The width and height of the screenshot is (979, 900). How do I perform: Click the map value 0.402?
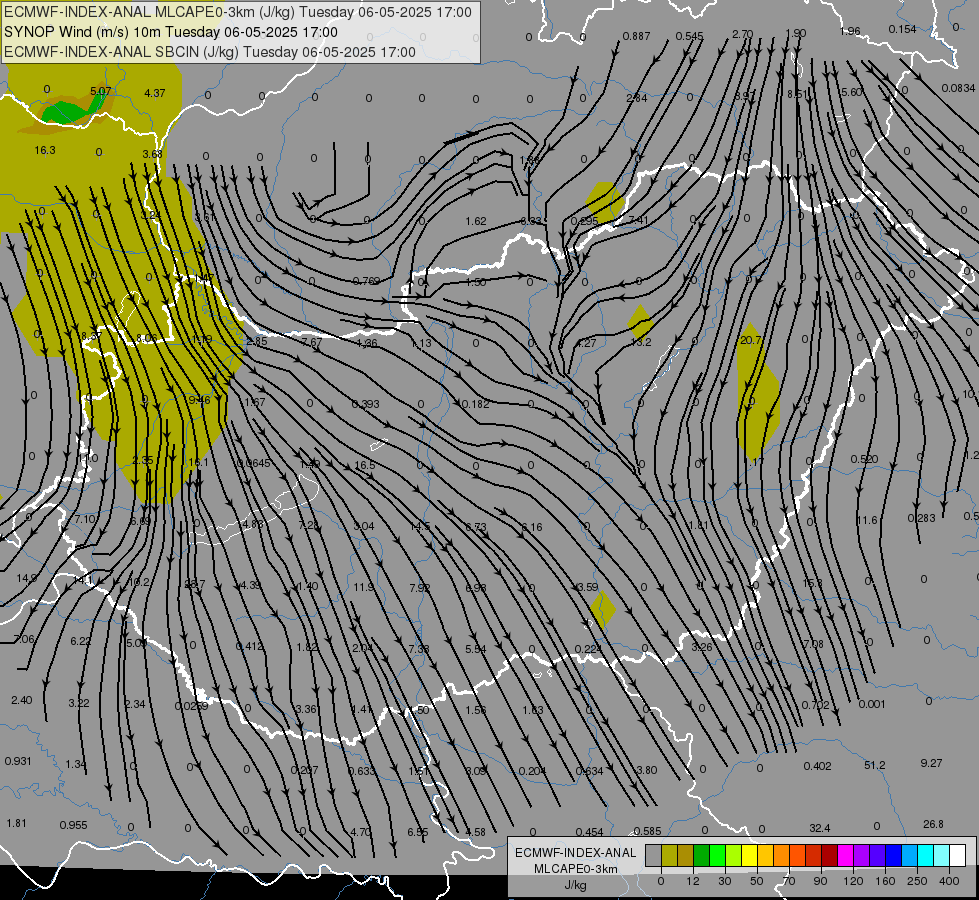pos(817,766)
